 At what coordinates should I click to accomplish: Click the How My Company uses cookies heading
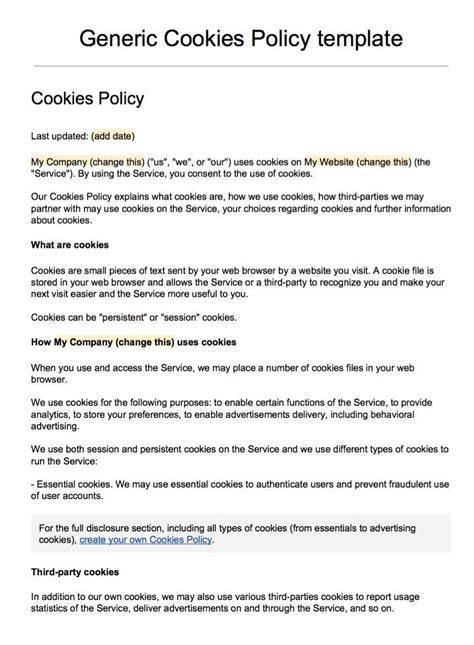(133, 342)
